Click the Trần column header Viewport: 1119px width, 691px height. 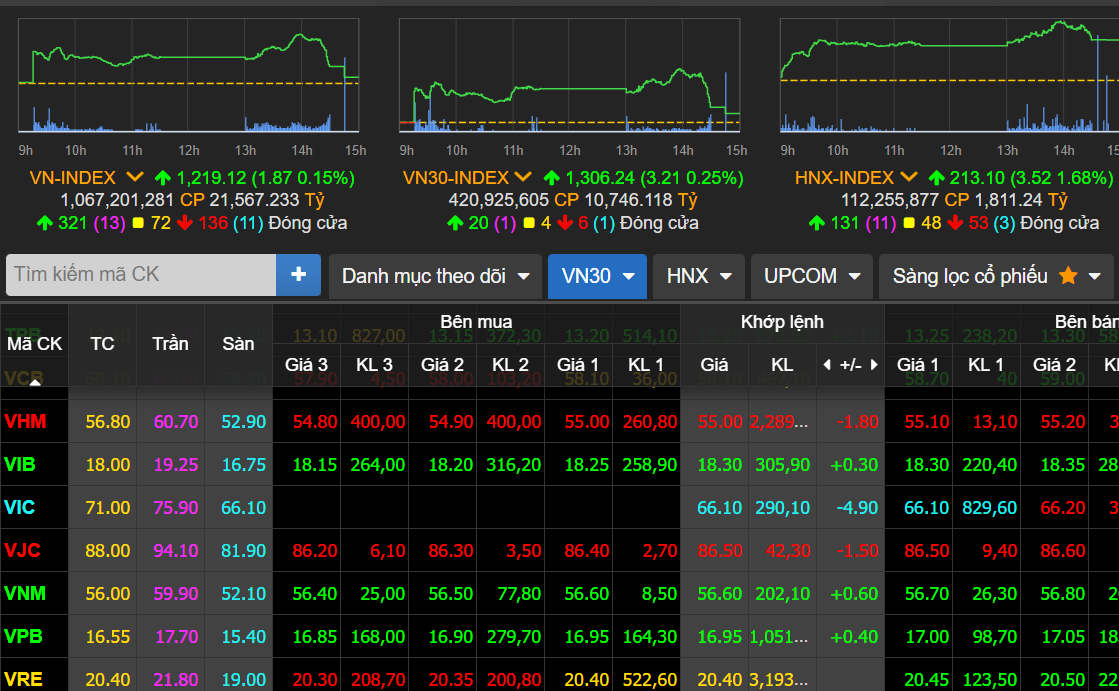(x=170, y=344)
